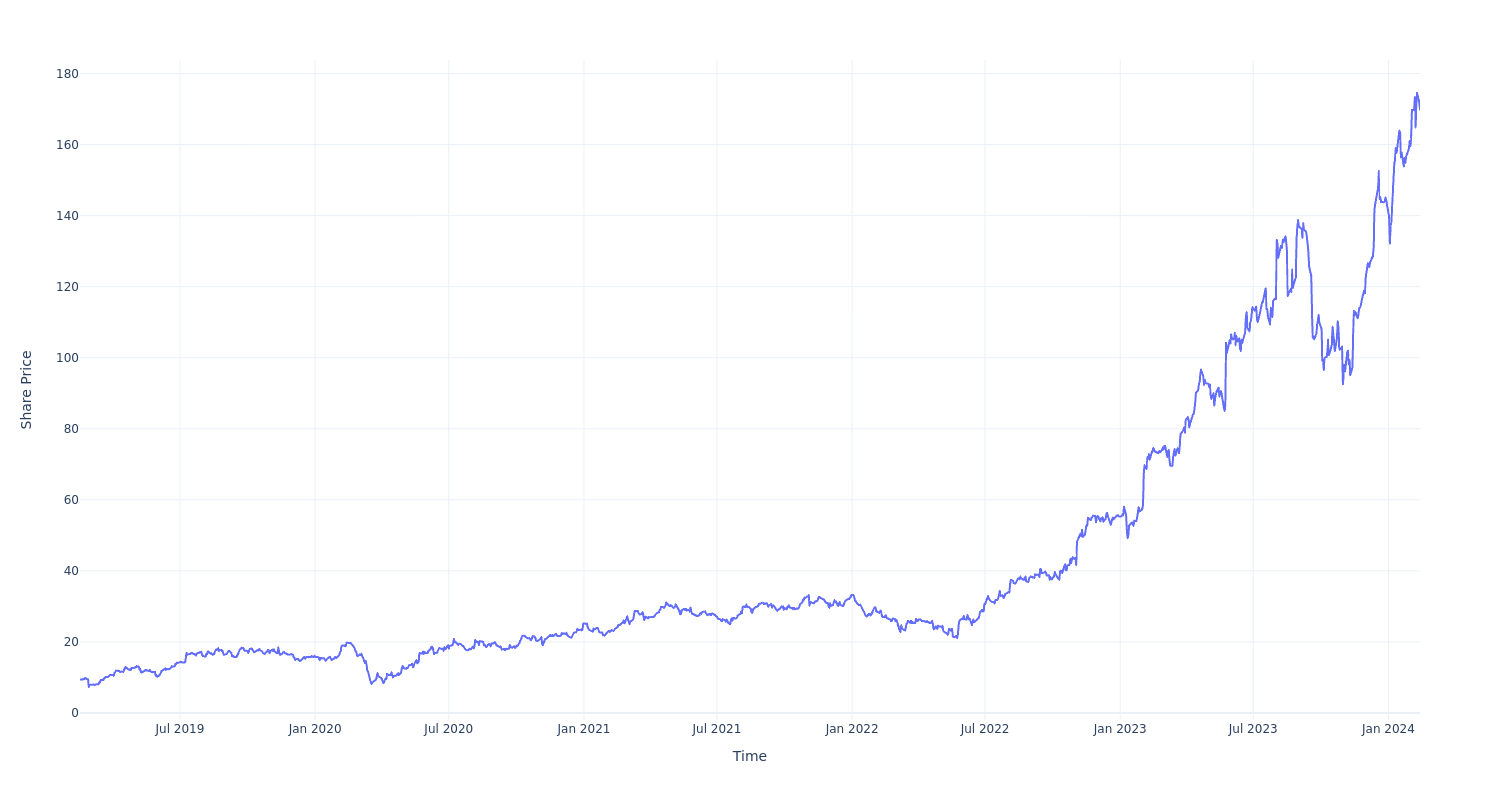Click the 'Jan 2023' x-axis label

click(x=1120, y=729)
